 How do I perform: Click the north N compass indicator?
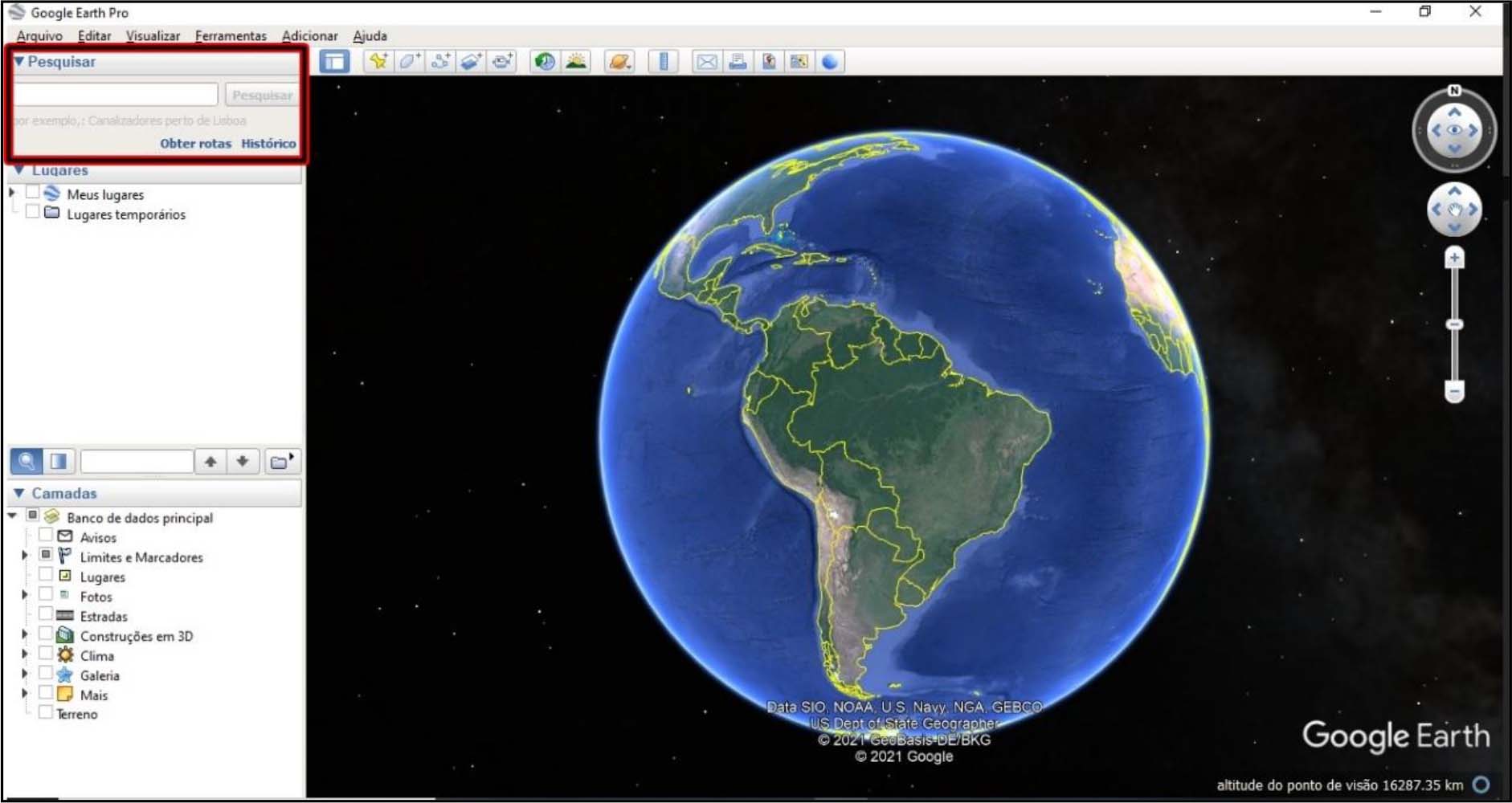pyautogui.click(x=1454, y=91)
